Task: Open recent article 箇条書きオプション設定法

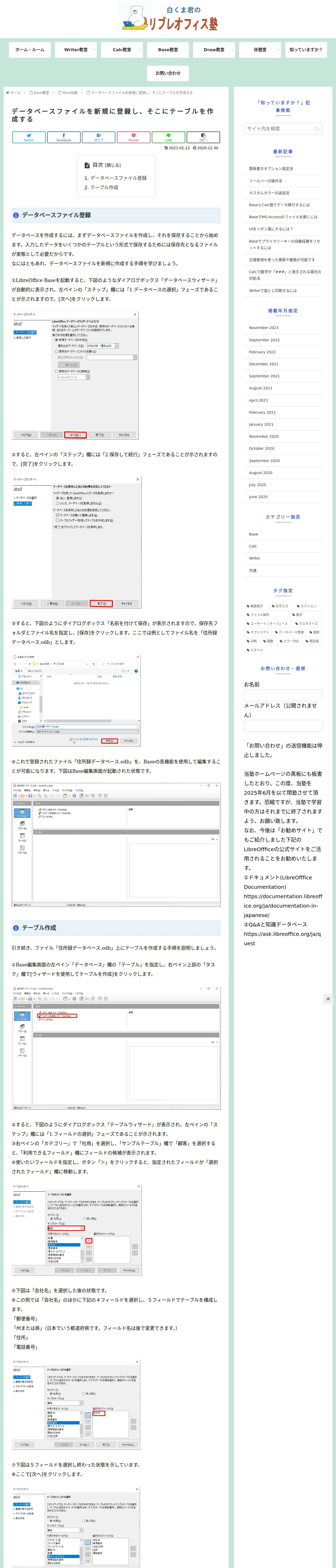Action: pos(283,169)
